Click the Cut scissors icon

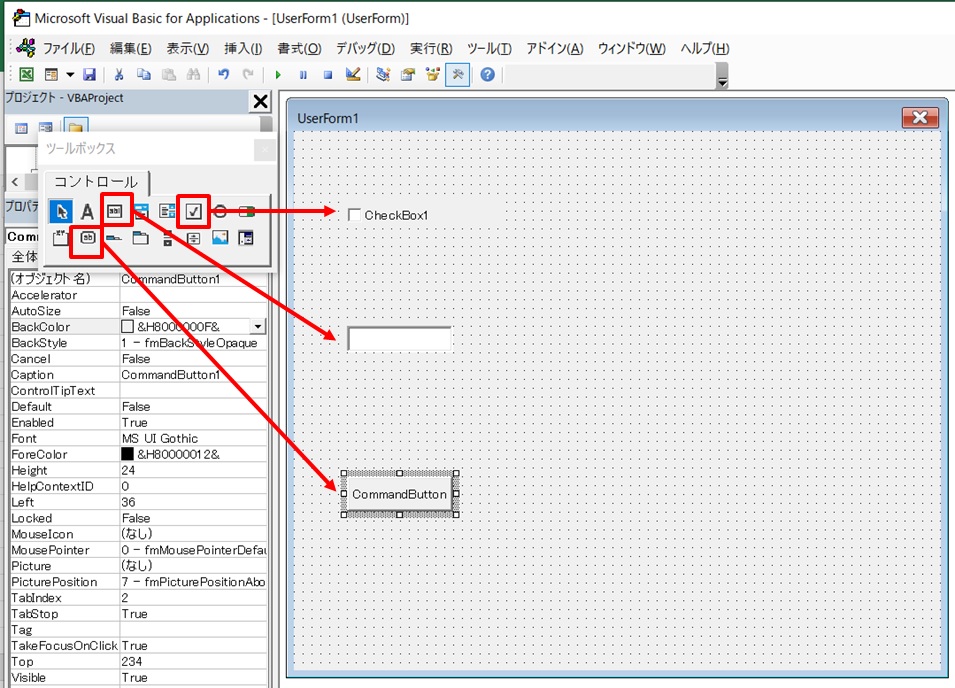click(119, 74)
